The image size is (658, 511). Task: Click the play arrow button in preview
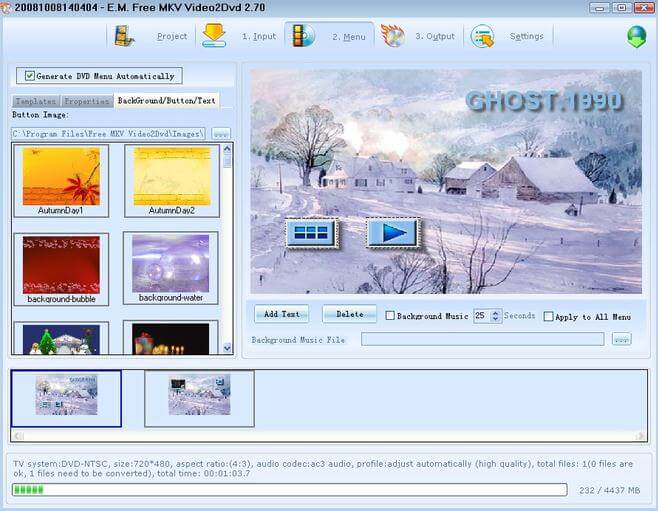393,233
